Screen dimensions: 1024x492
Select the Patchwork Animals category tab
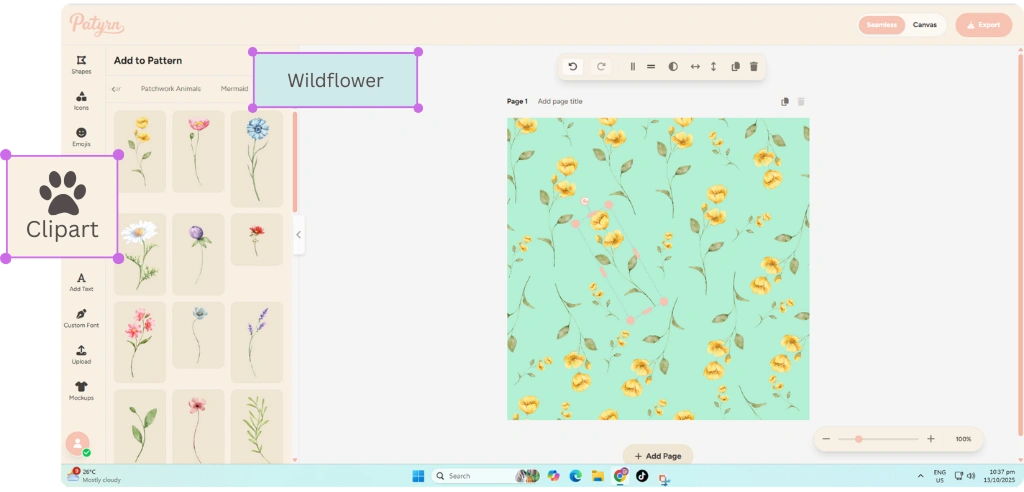170,89
